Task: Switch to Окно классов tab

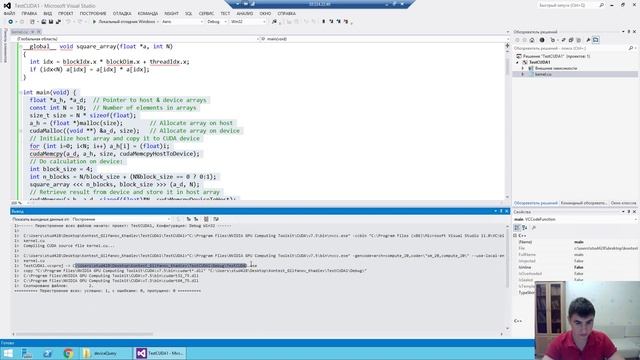Action: [623, 203]
